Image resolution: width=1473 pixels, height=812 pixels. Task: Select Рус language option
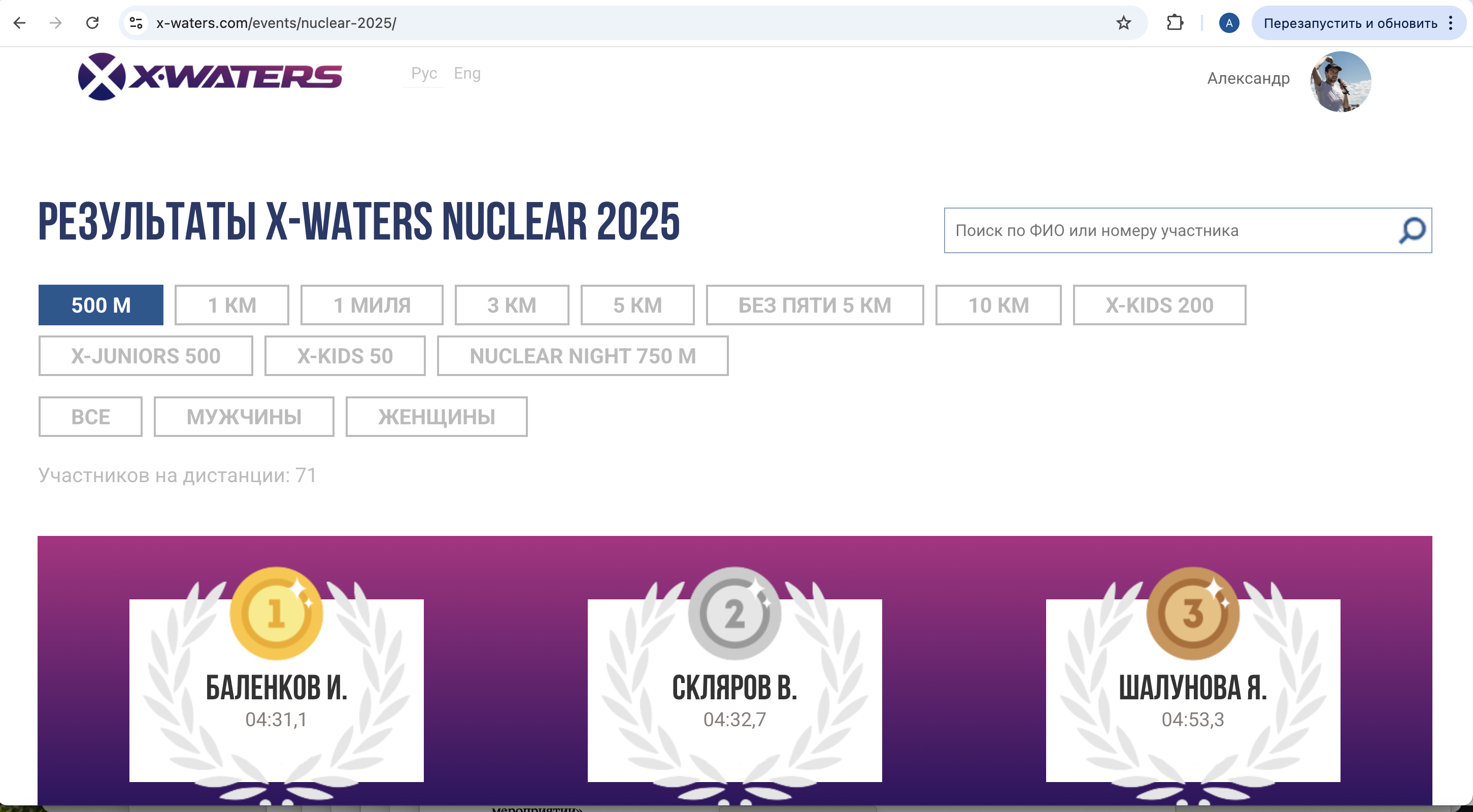(424, 73)
